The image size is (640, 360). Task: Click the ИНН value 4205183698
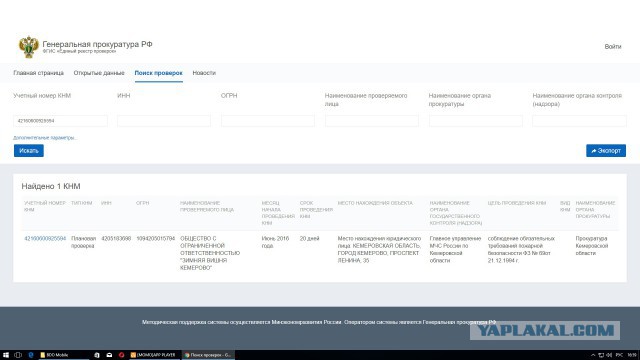116,238
